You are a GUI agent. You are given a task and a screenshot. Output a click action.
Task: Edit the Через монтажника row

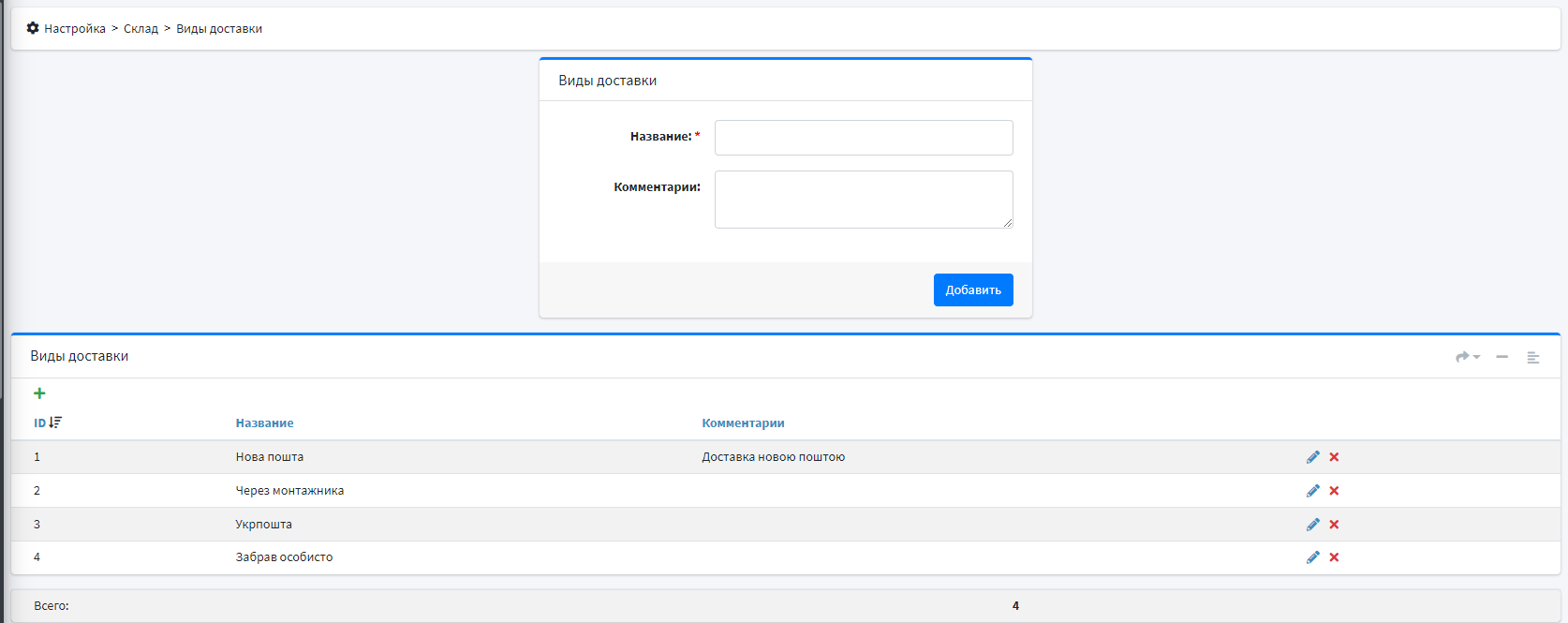[x=1312, y=491]
